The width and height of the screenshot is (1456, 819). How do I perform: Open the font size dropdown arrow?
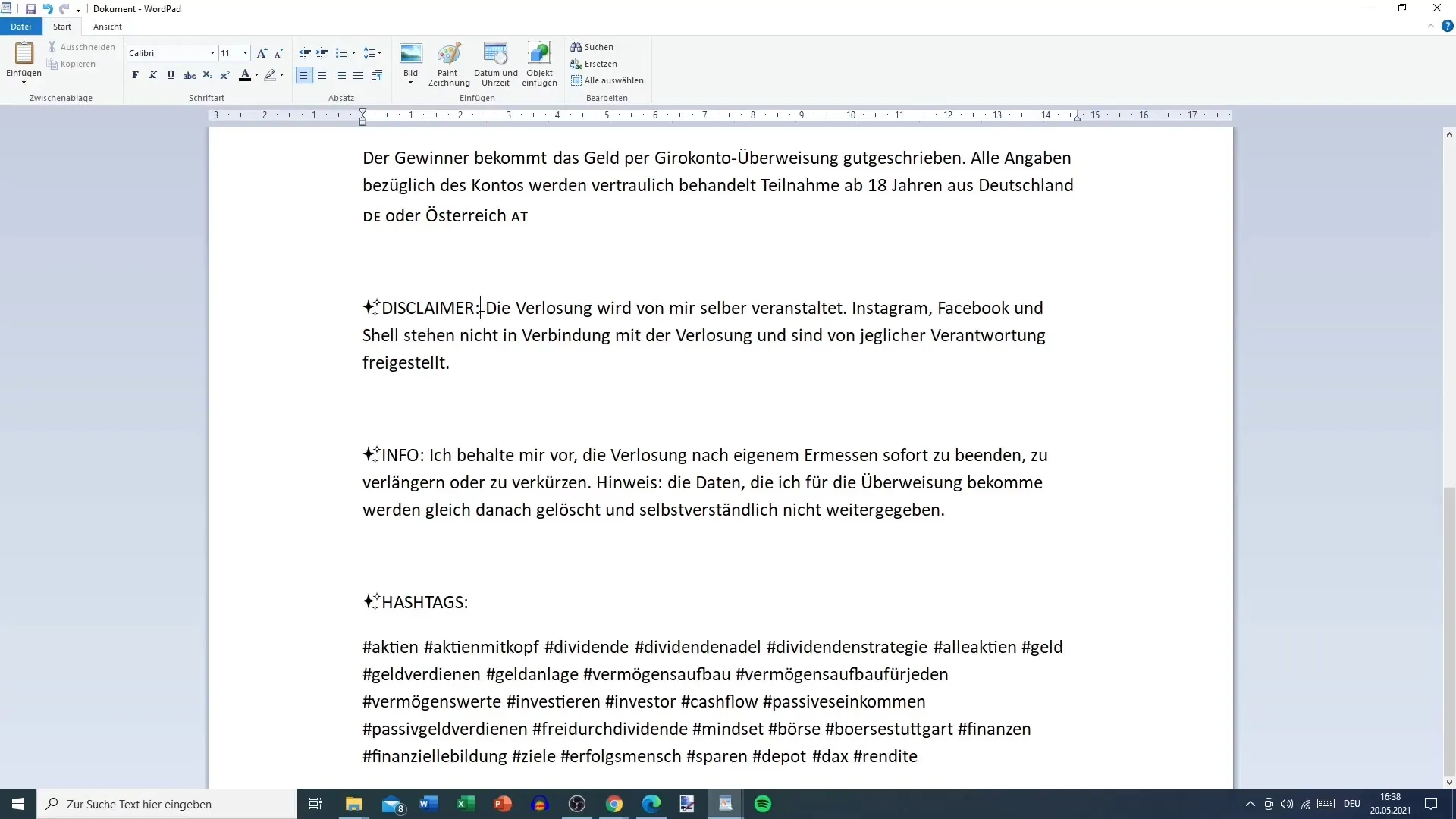click(x=245, y=53)
